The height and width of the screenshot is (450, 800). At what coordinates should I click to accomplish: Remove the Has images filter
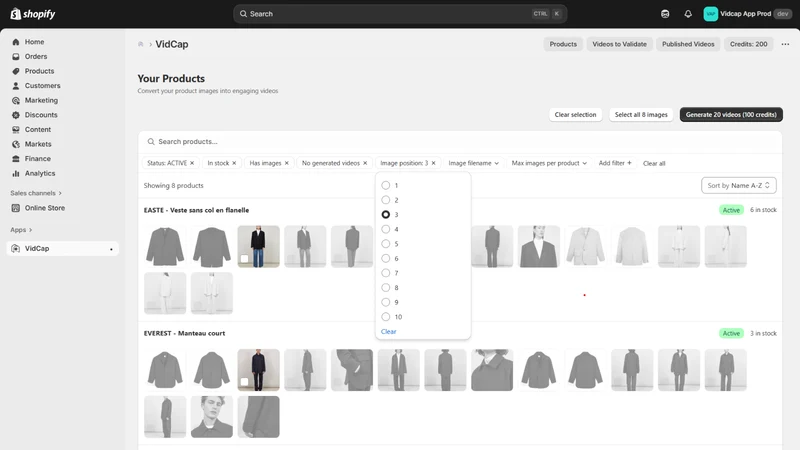pos(287,163)
